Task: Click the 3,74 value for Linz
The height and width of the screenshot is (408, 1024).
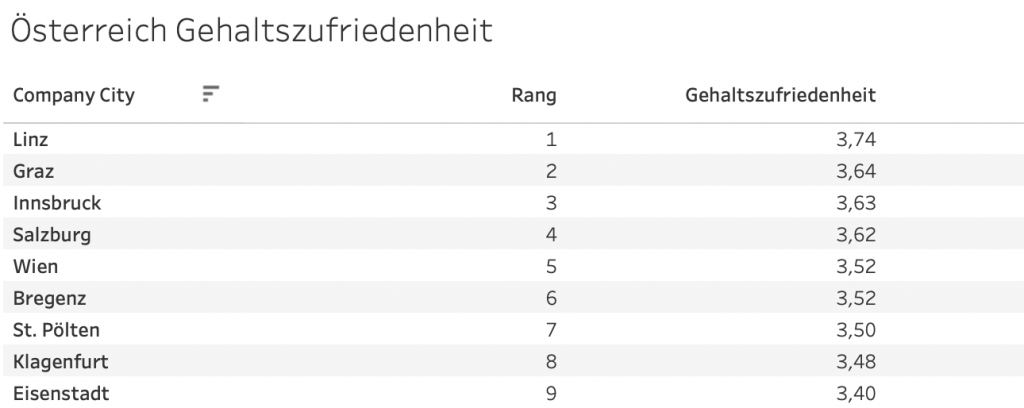Action: 856,140
